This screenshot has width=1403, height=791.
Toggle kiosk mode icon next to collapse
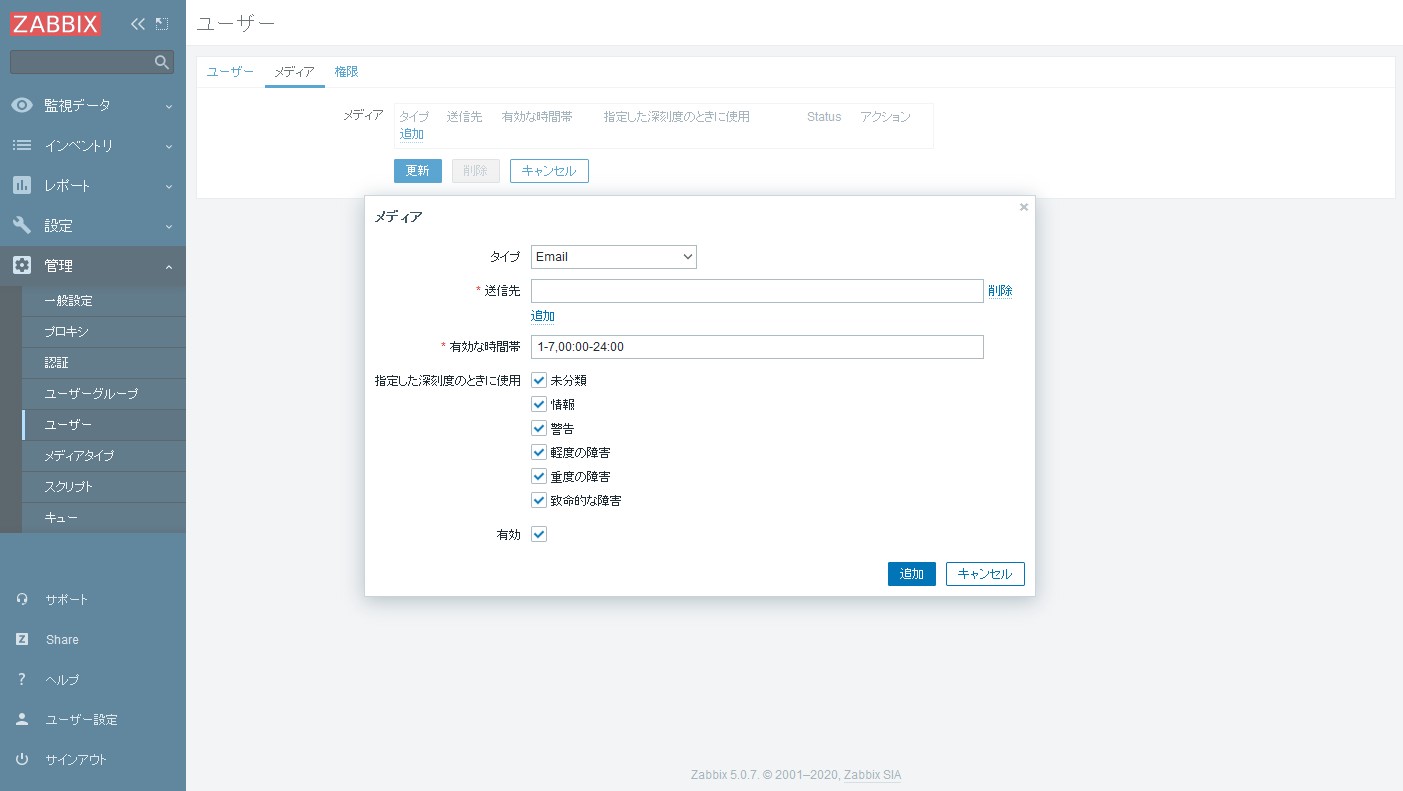point(162,24)
